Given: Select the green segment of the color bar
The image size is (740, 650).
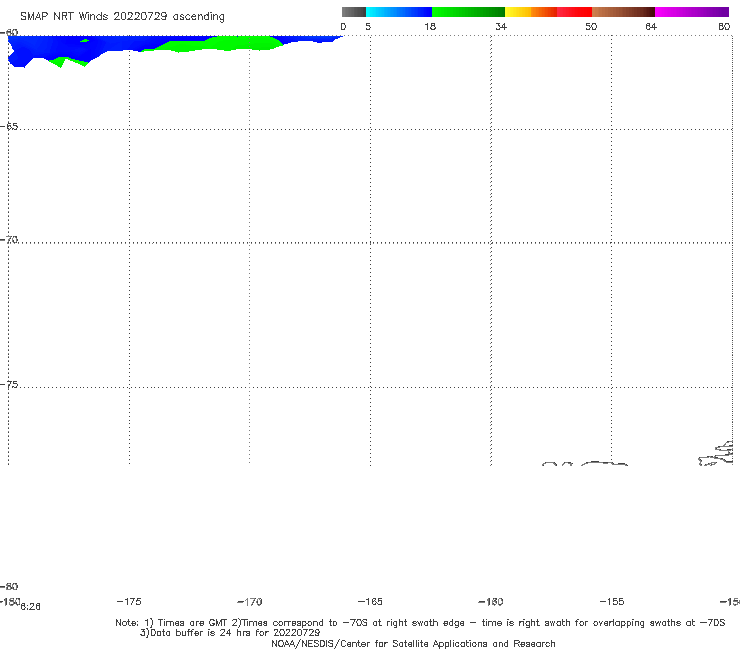Looking at the screenshot, I should [x=468, y=12].
